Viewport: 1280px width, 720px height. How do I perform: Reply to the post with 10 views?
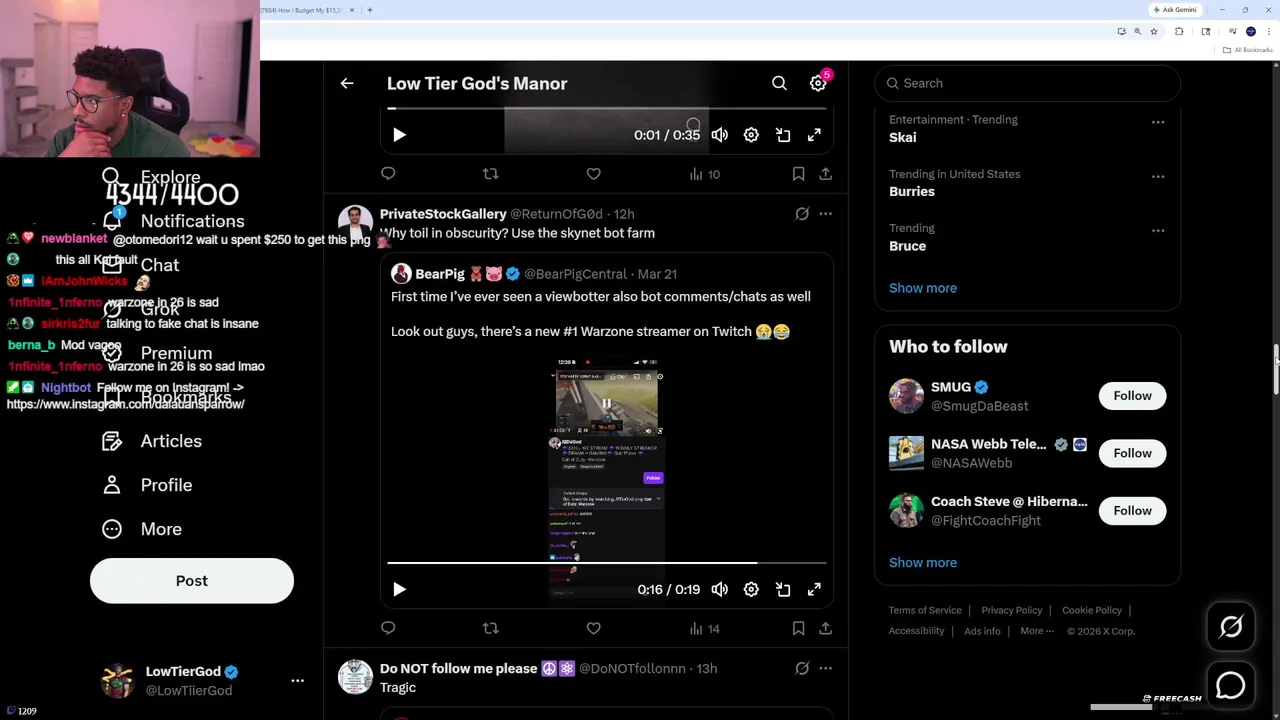point(388,174)
